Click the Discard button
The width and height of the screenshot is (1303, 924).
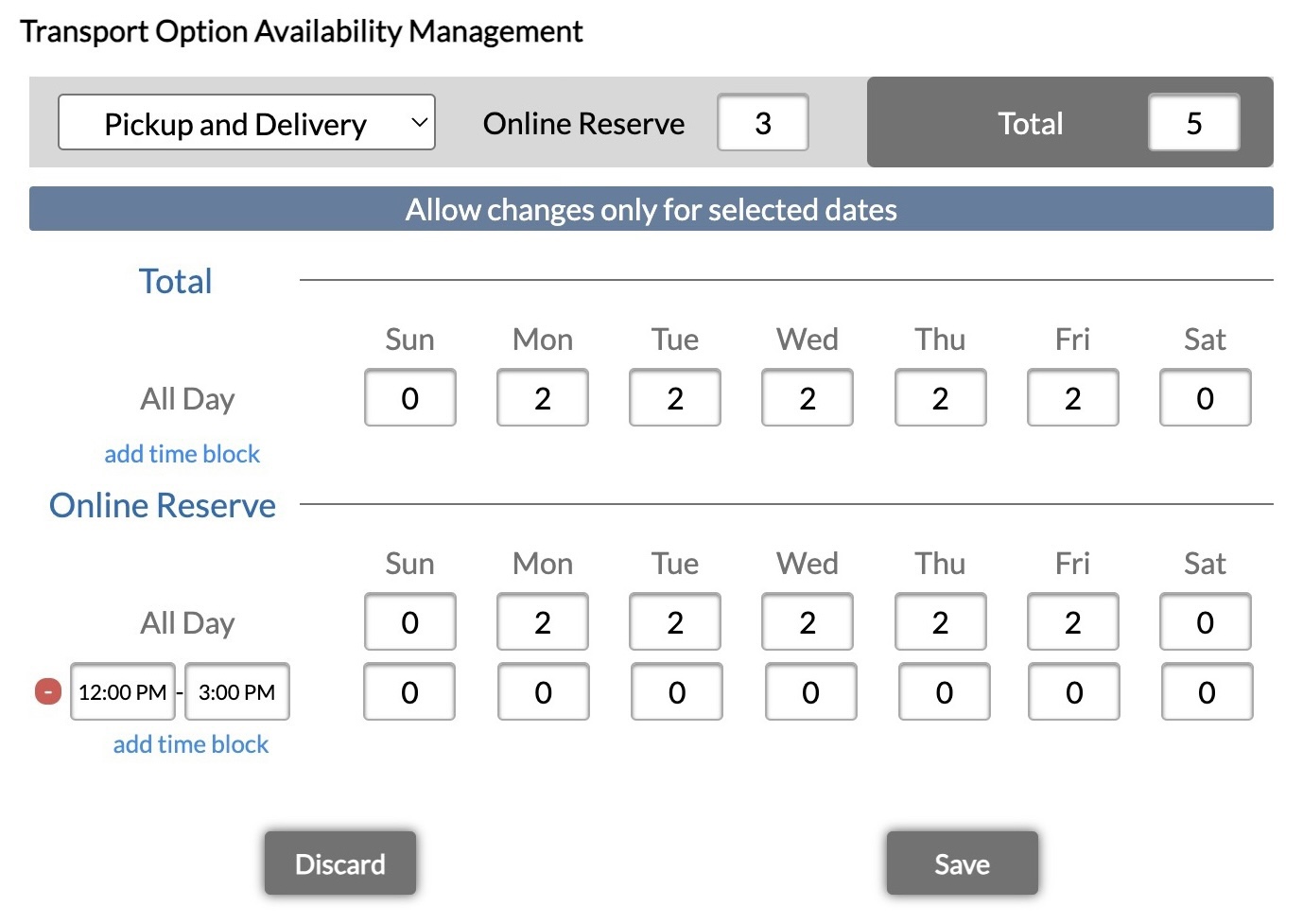[339, 863]
